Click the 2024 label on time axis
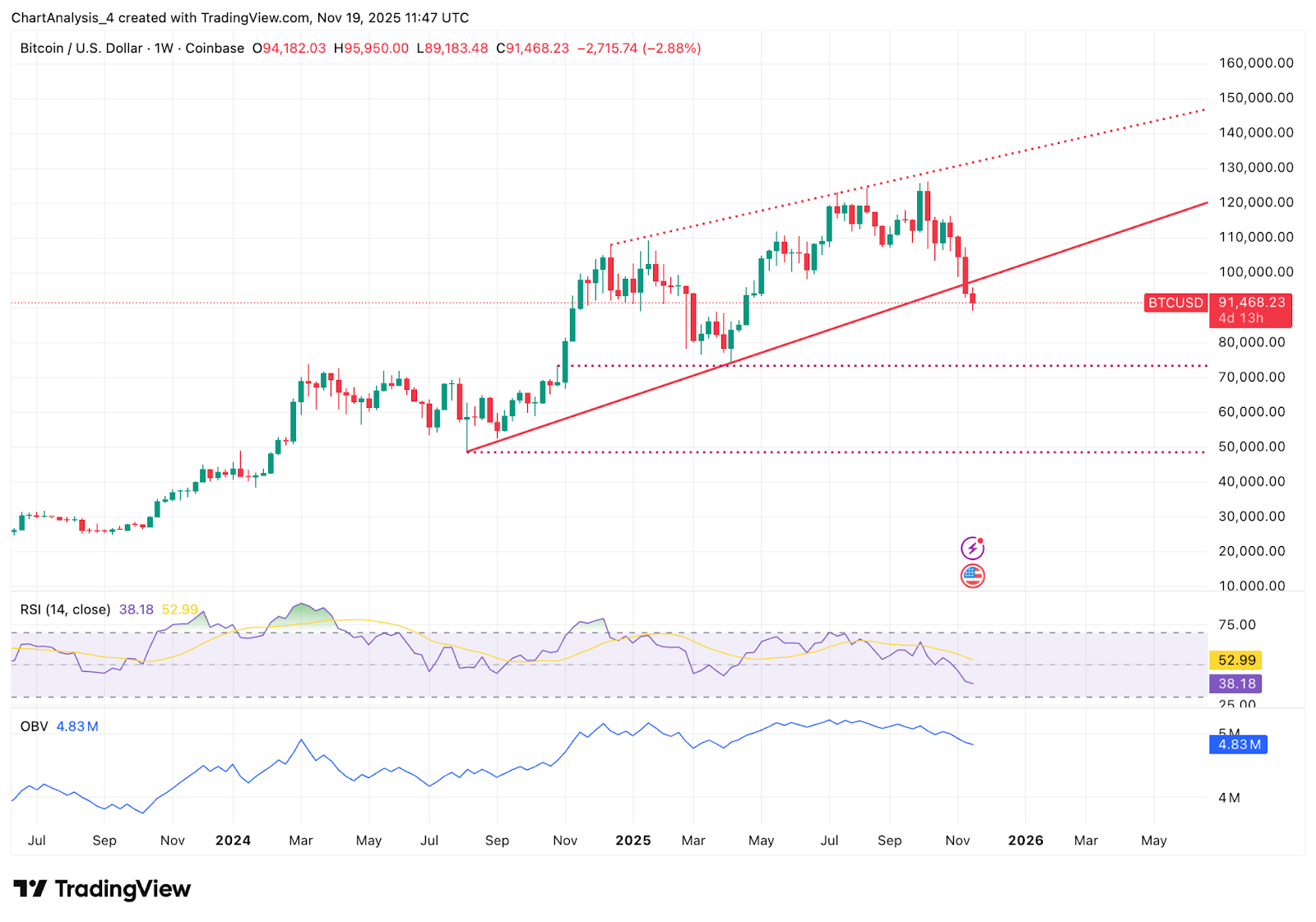 233,840
